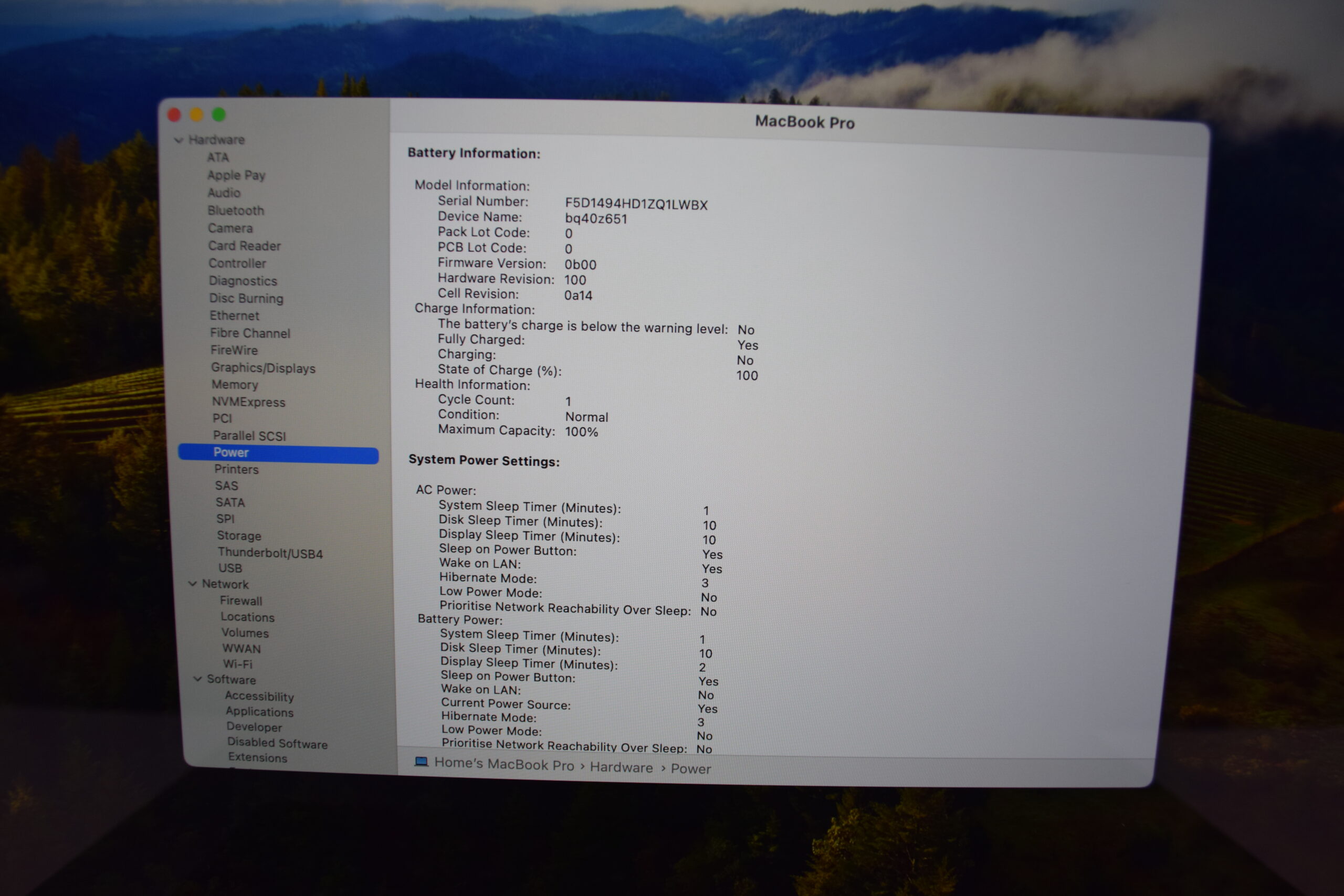
Task: Click the serial number F5D1494HD1ZQ1LWBX
Action: [x=636, y=204]
